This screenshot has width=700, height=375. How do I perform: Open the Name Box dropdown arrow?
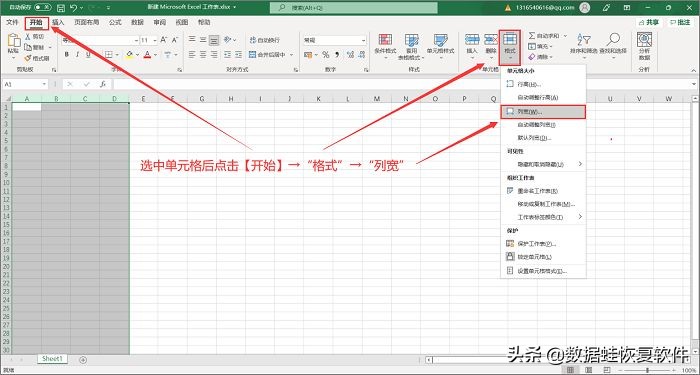(x=44, y=84)
